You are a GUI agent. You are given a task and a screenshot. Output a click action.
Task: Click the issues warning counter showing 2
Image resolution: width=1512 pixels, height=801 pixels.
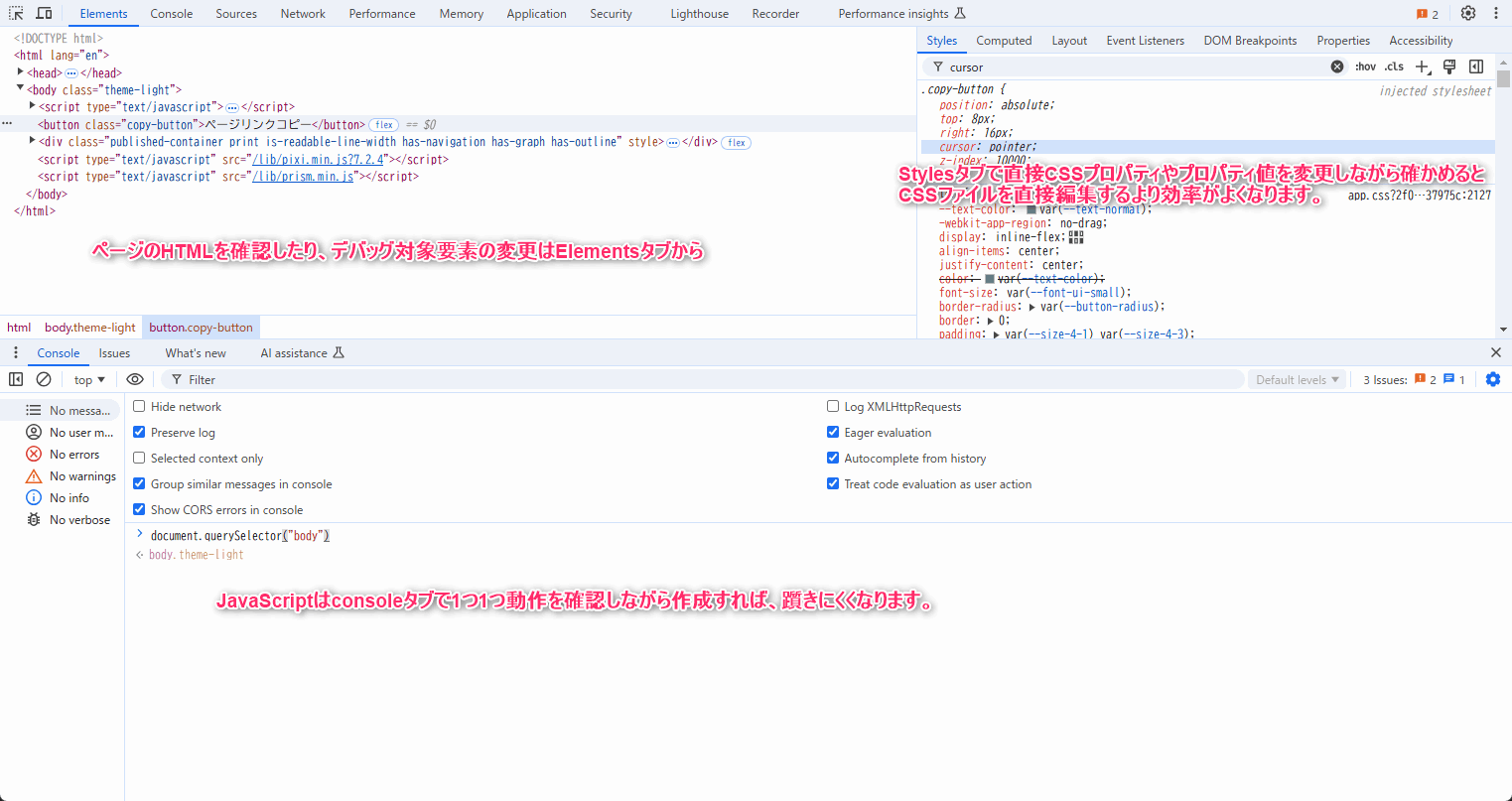pos(1428,14)
